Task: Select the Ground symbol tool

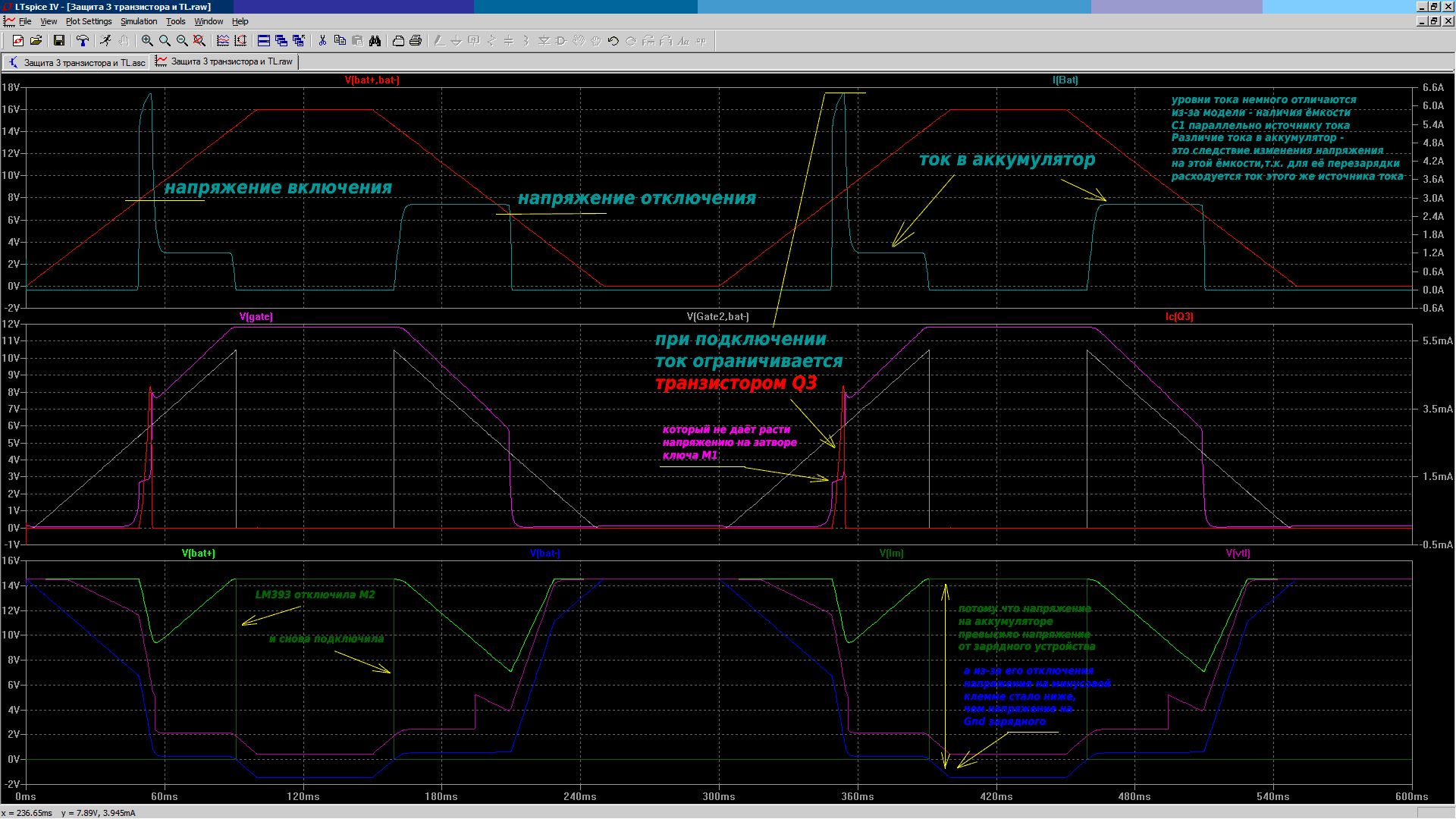Action: point(457,41)
